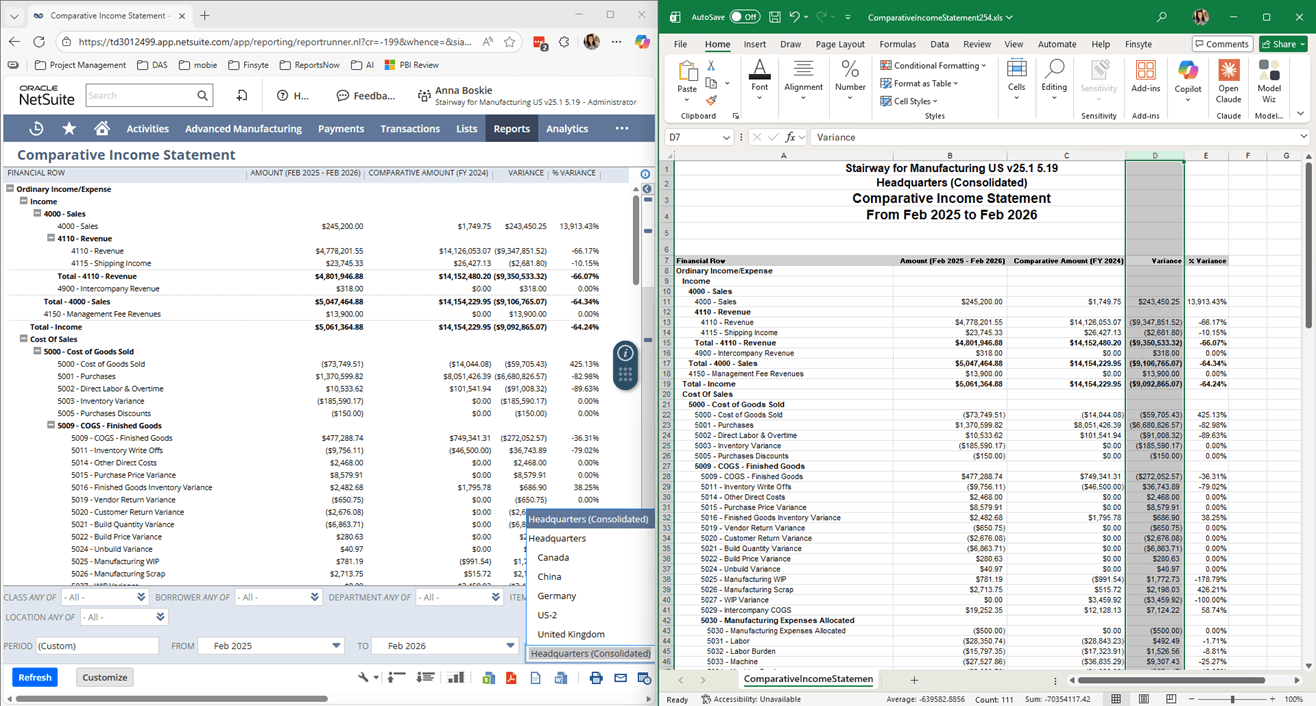Export NetSuite report to Excel icon
1316x706 pixels.
pos(489,677)
